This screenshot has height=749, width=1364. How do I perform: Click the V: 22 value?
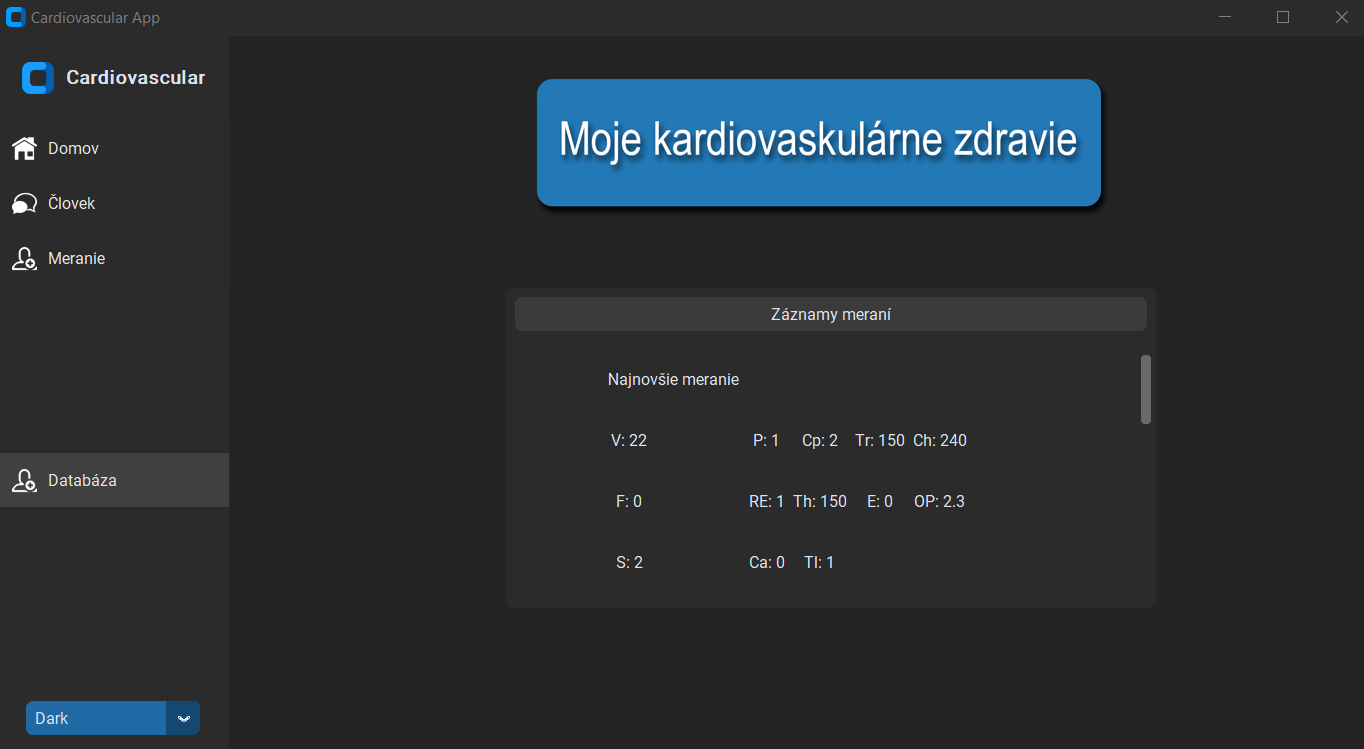[x=629, y=440]
